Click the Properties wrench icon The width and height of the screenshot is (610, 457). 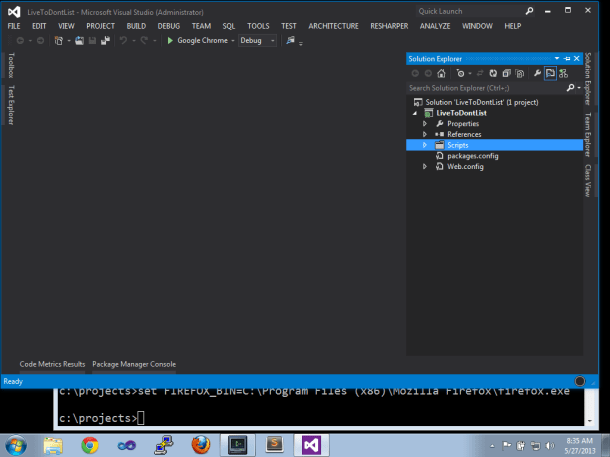tap(537, 73)
